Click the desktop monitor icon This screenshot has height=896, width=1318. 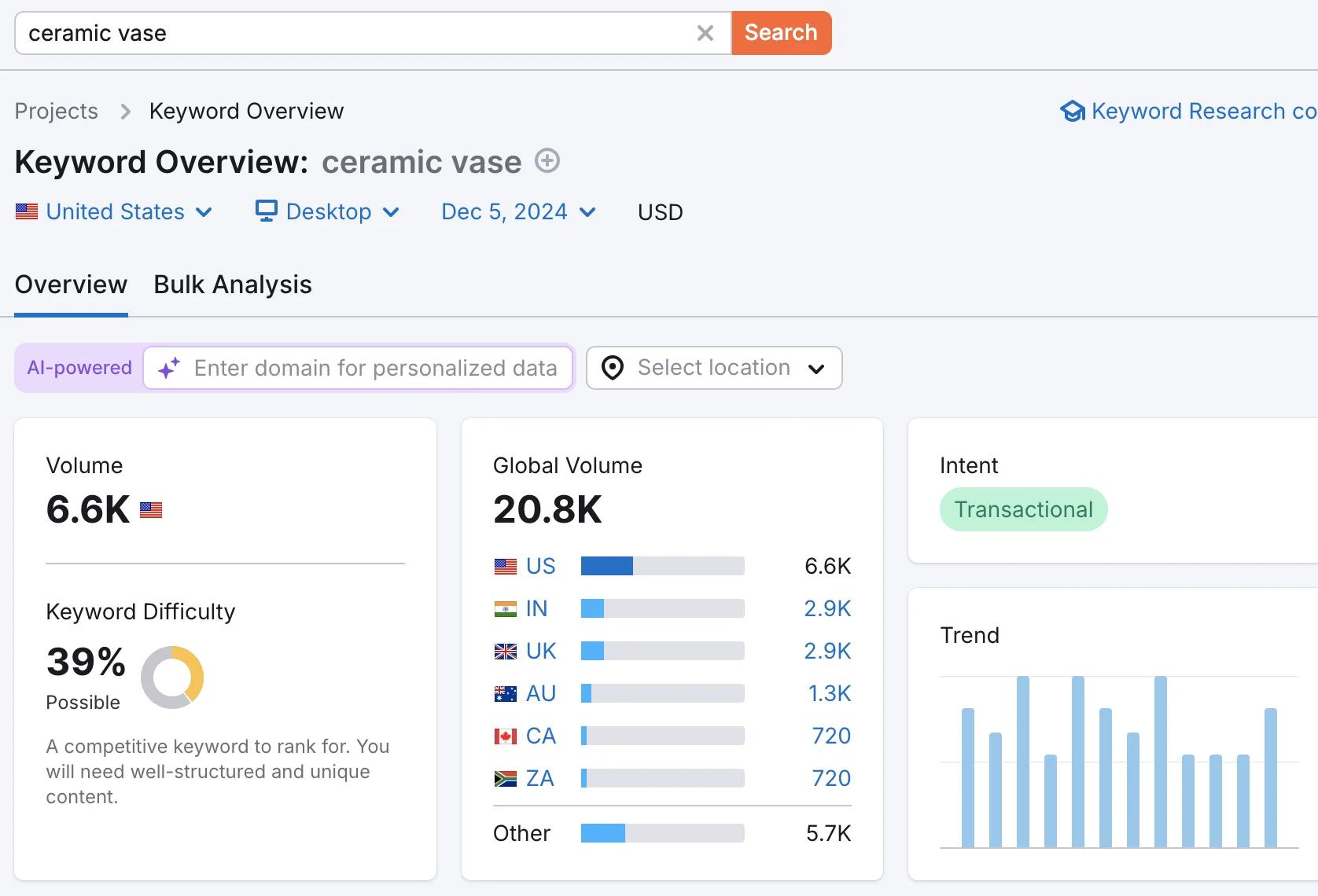(267, 211)
